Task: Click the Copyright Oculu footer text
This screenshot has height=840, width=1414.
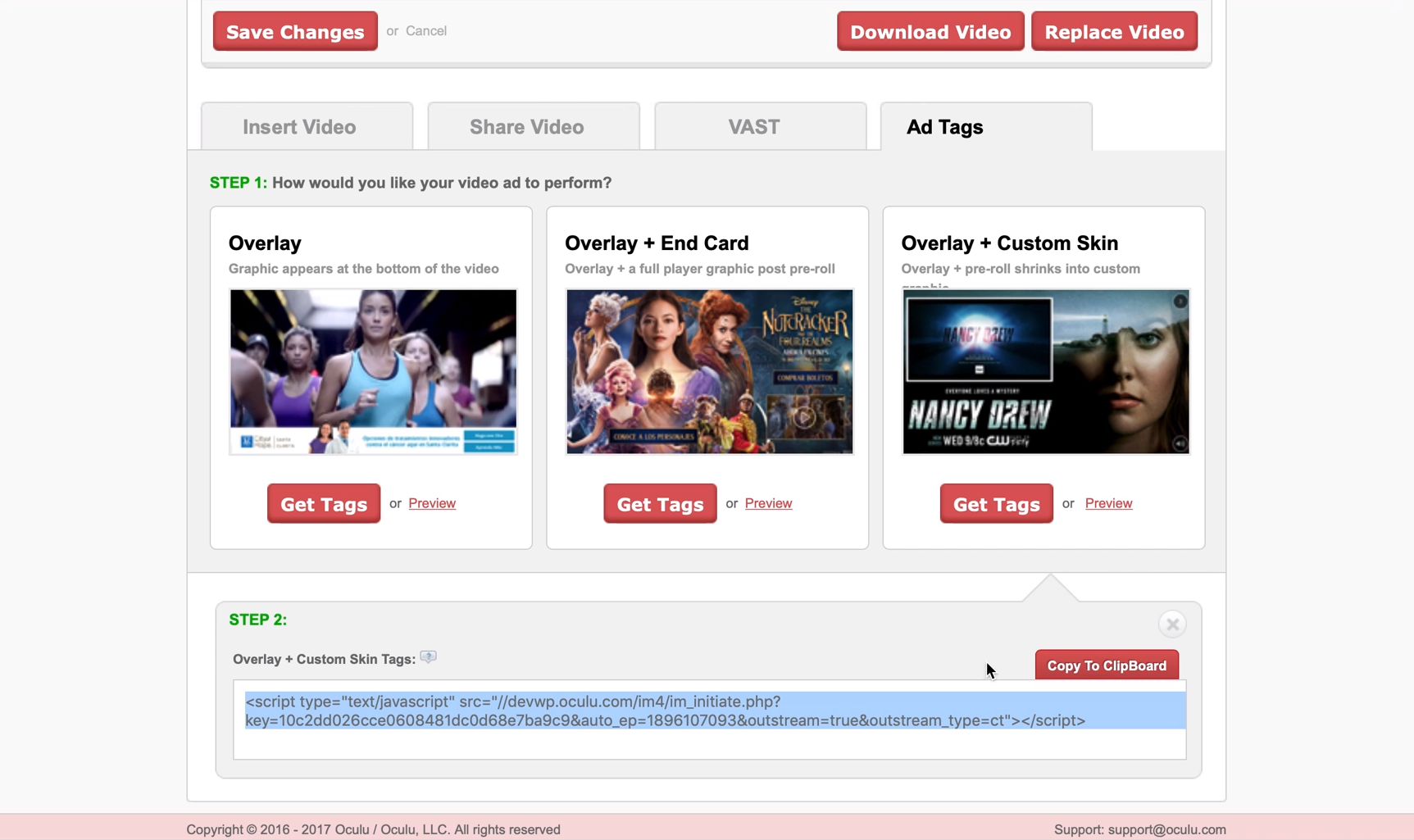Action: pos(373,829)
